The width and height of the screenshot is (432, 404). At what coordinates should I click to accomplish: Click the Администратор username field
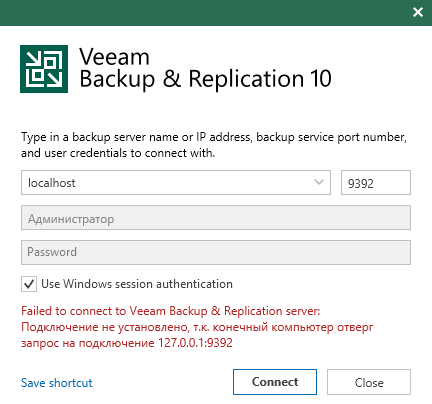pos(216,218)
